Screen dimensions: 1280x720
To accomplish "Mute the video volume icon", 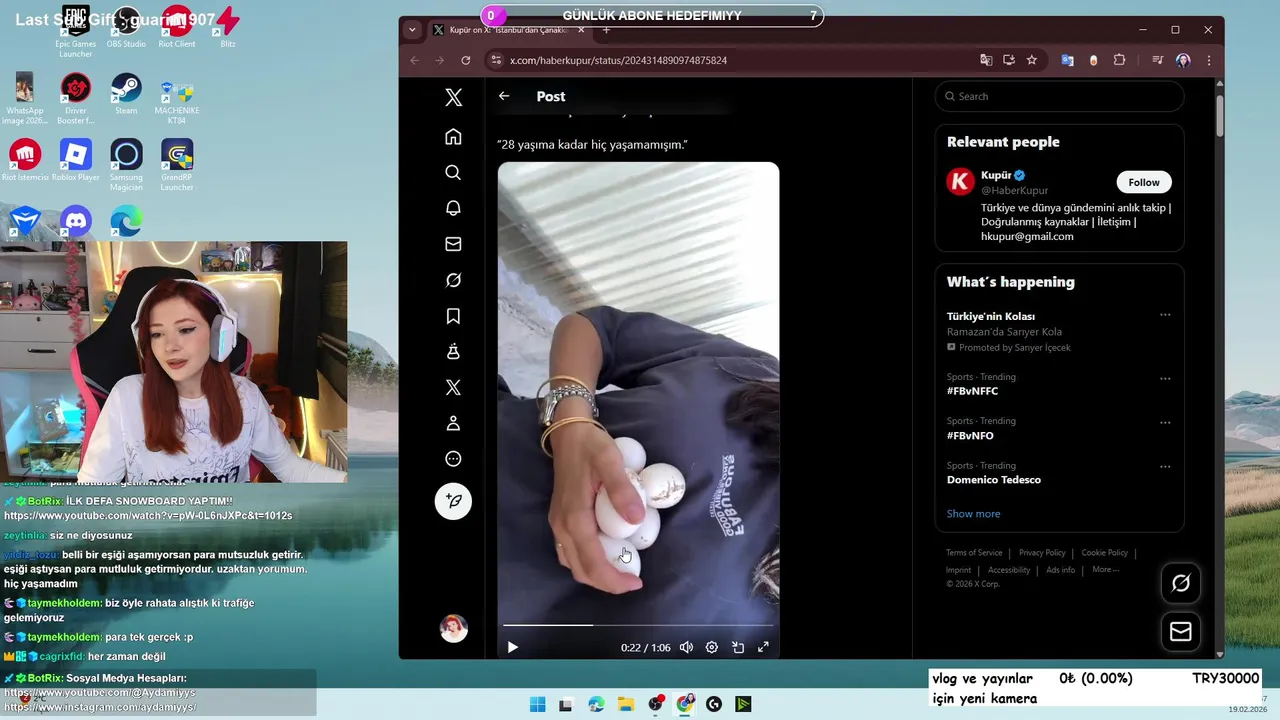I will (686, 647).
